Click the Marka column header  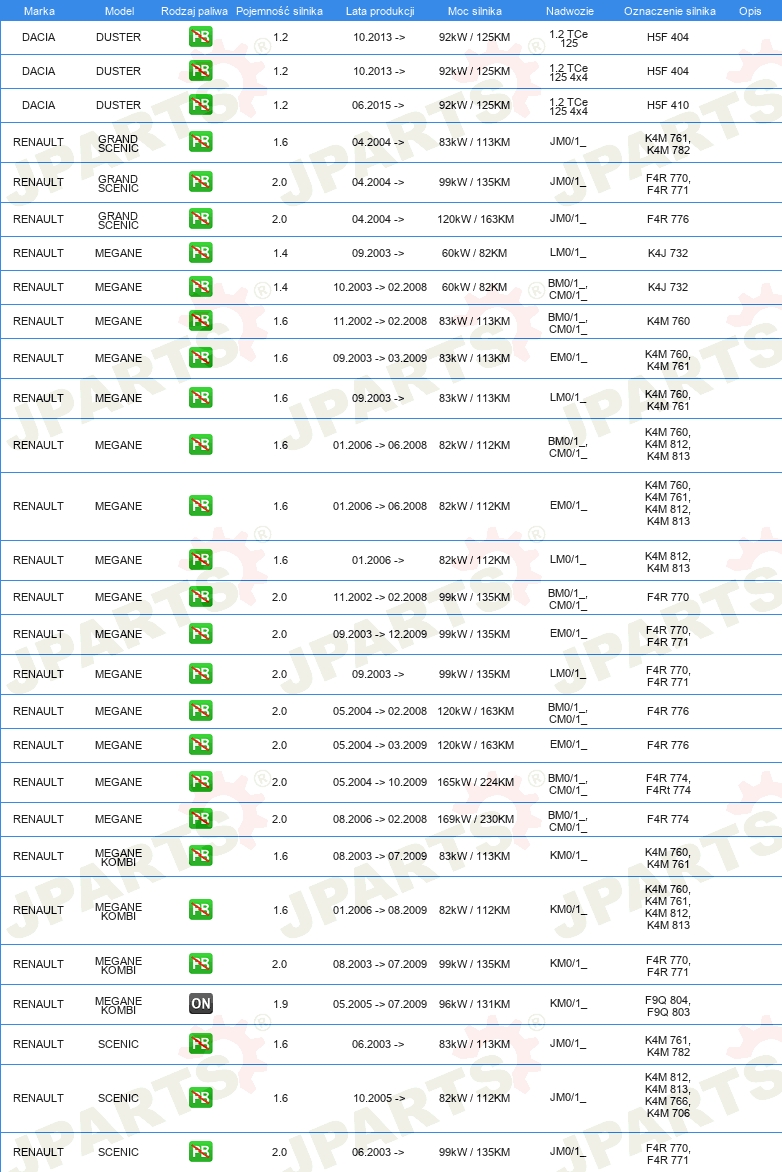click(x=39, y=11)
